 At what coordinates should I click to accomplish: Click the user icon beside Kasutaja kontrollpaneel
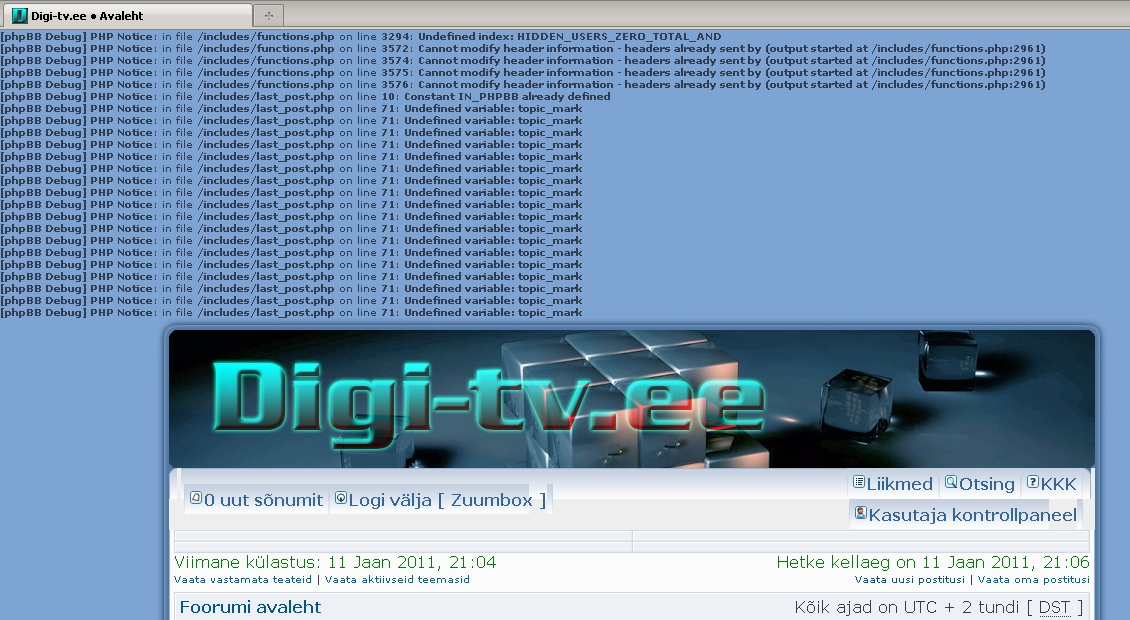pyautogui.click(x=860, y=513)
